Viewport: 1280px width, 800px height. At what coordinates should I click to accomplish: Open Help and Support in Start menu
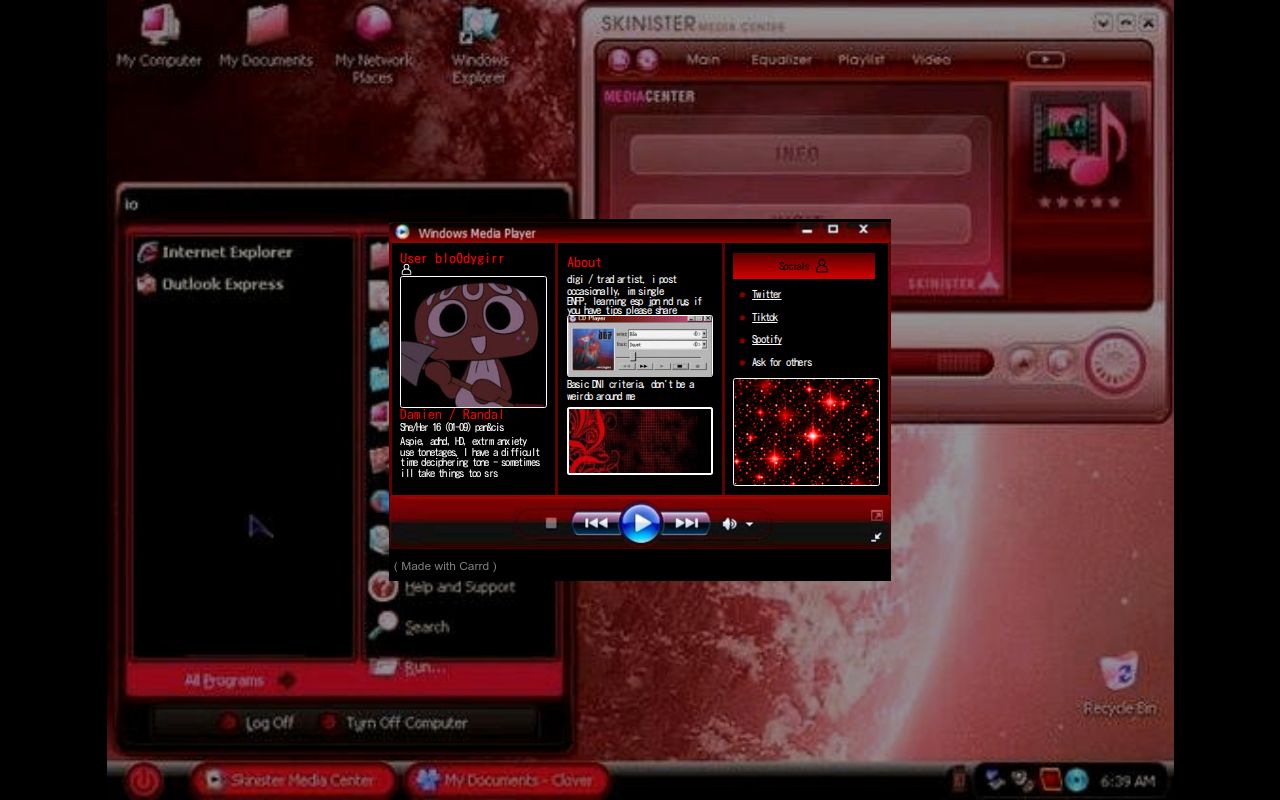click(442, 587)
